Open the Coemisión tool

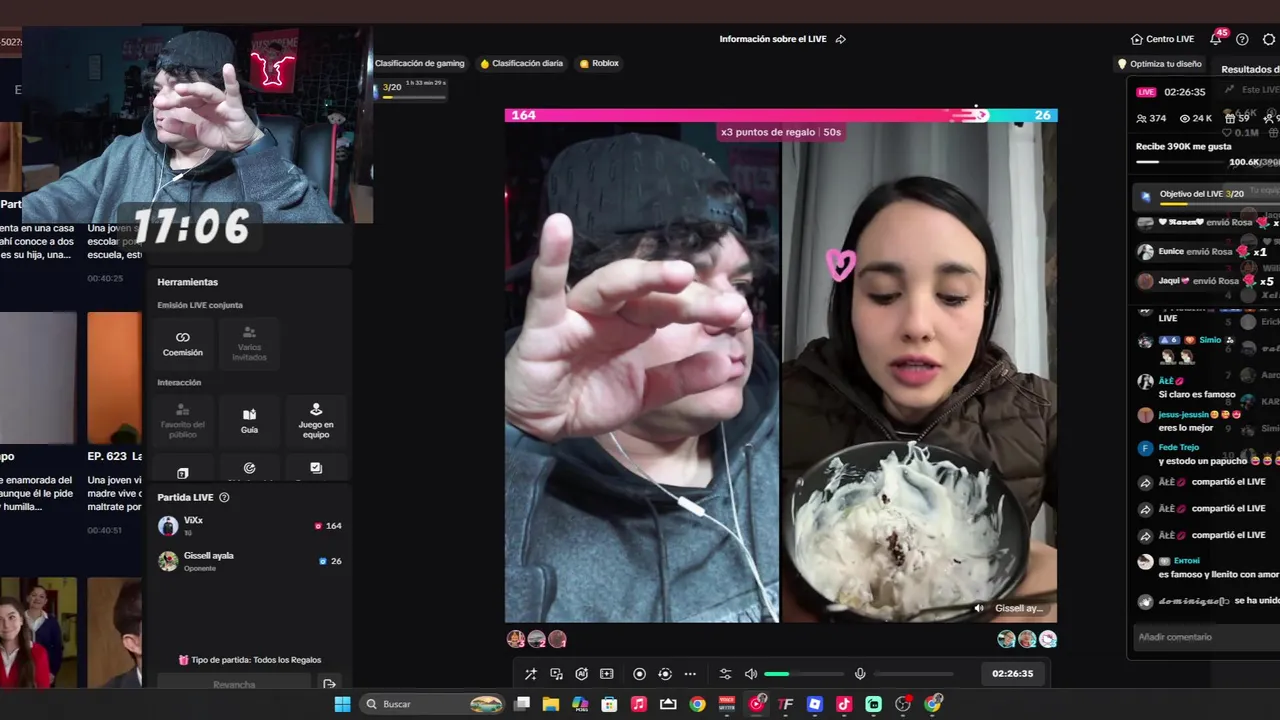tap(182, 343)
